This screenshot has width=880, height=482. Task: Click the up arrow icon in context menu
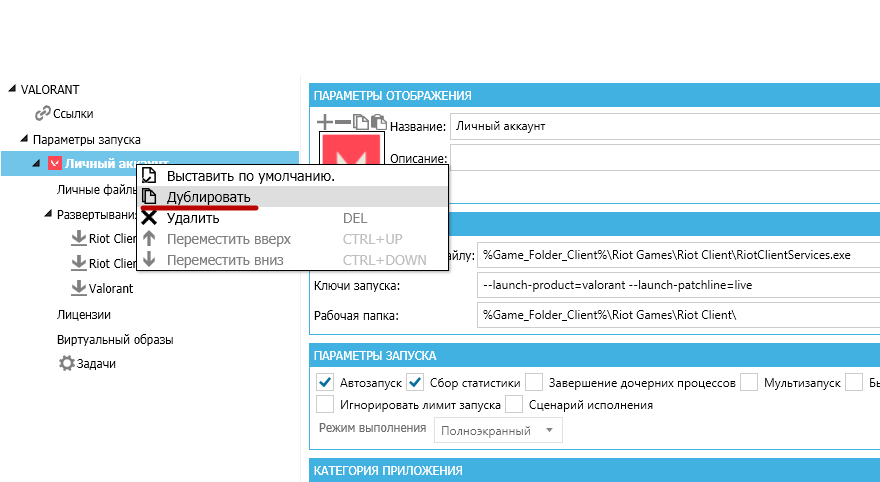click(x=149, y=238)
